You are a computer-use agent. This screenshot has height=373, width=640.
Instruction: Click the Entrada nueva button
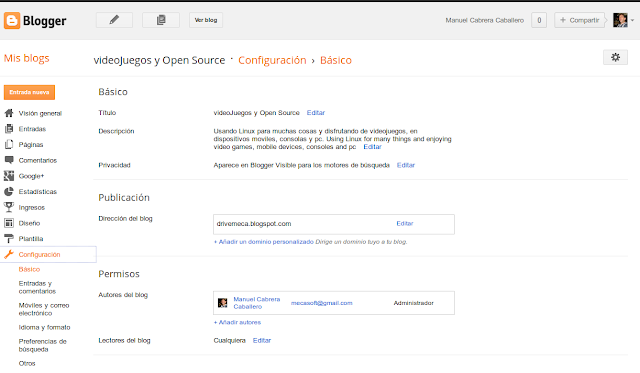[x=29, y=92]
